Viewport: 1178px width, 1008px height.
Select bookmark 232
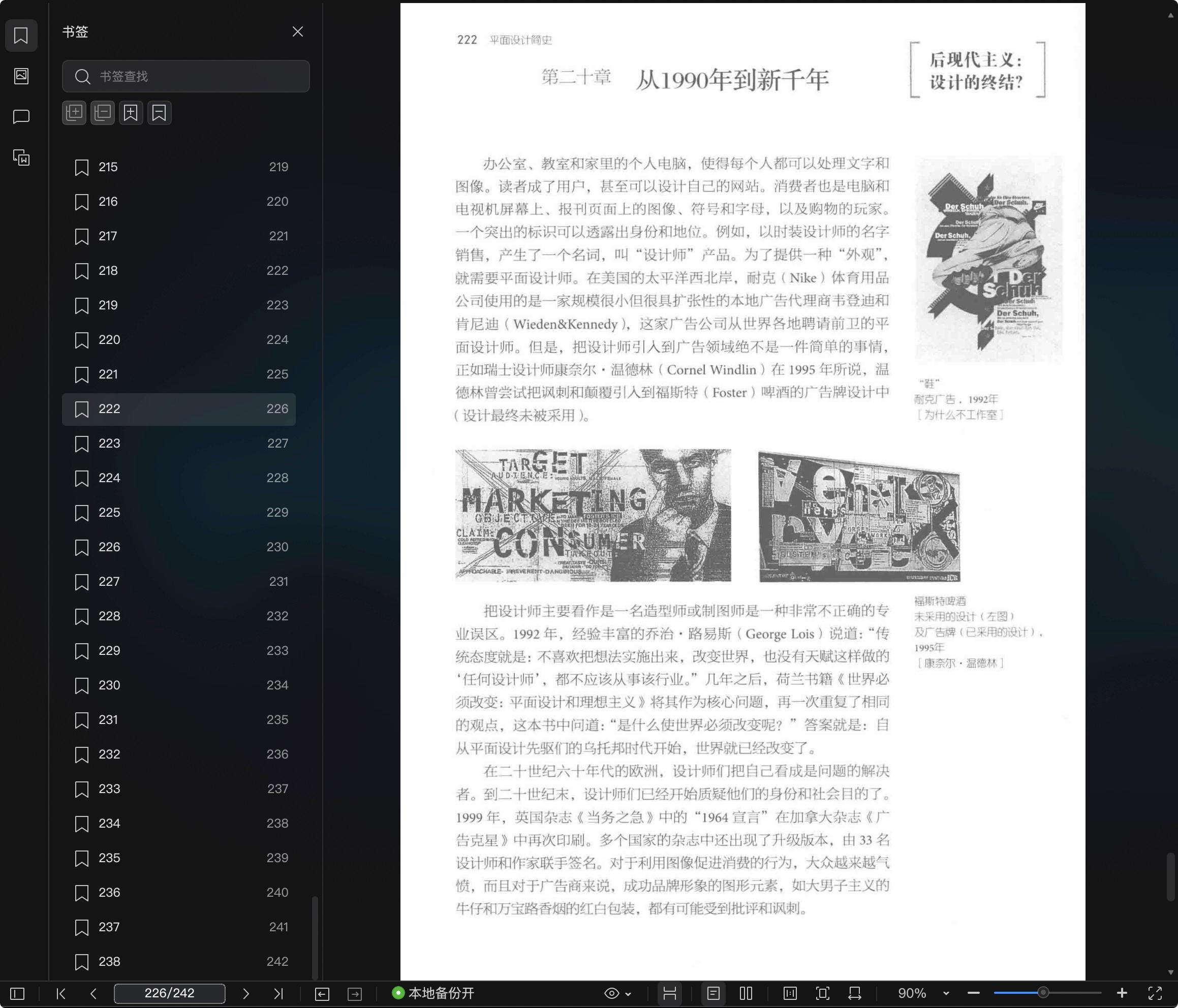point(178,754)
